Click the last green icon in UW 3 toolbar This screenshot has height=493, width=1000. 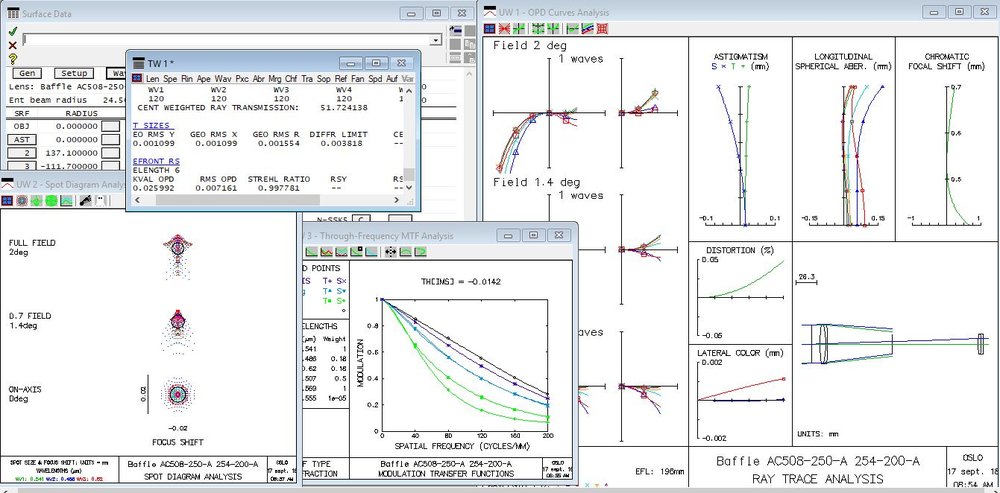coord(420,252)
